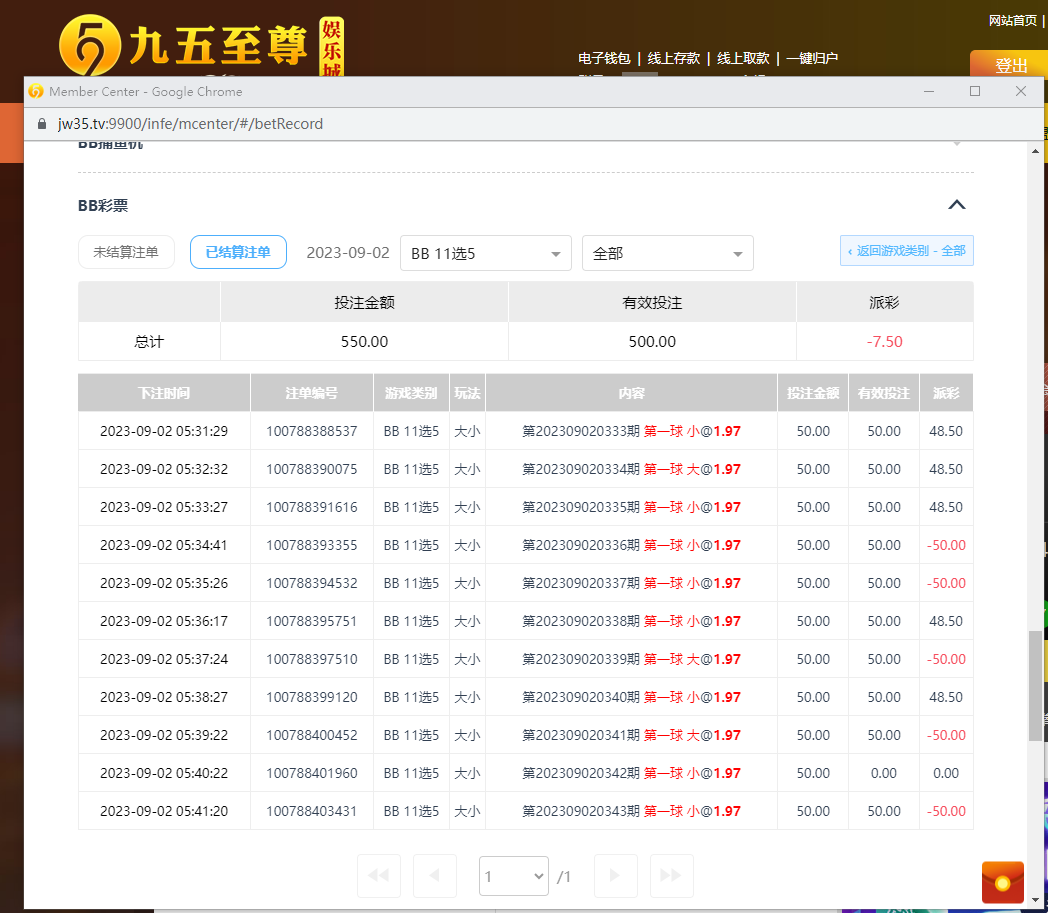Screen dimensions: 1048x913
Task: Collapse the BB彩票 section chevron
Action: [956, 205]
